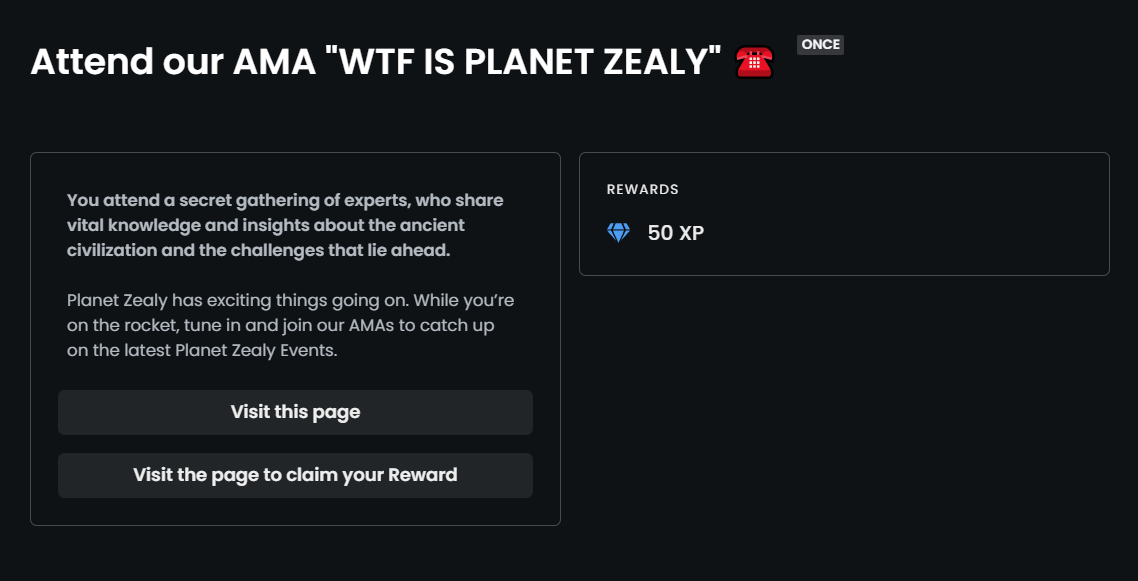Tap the gem icon preceding the XP amount

(618, 233)
